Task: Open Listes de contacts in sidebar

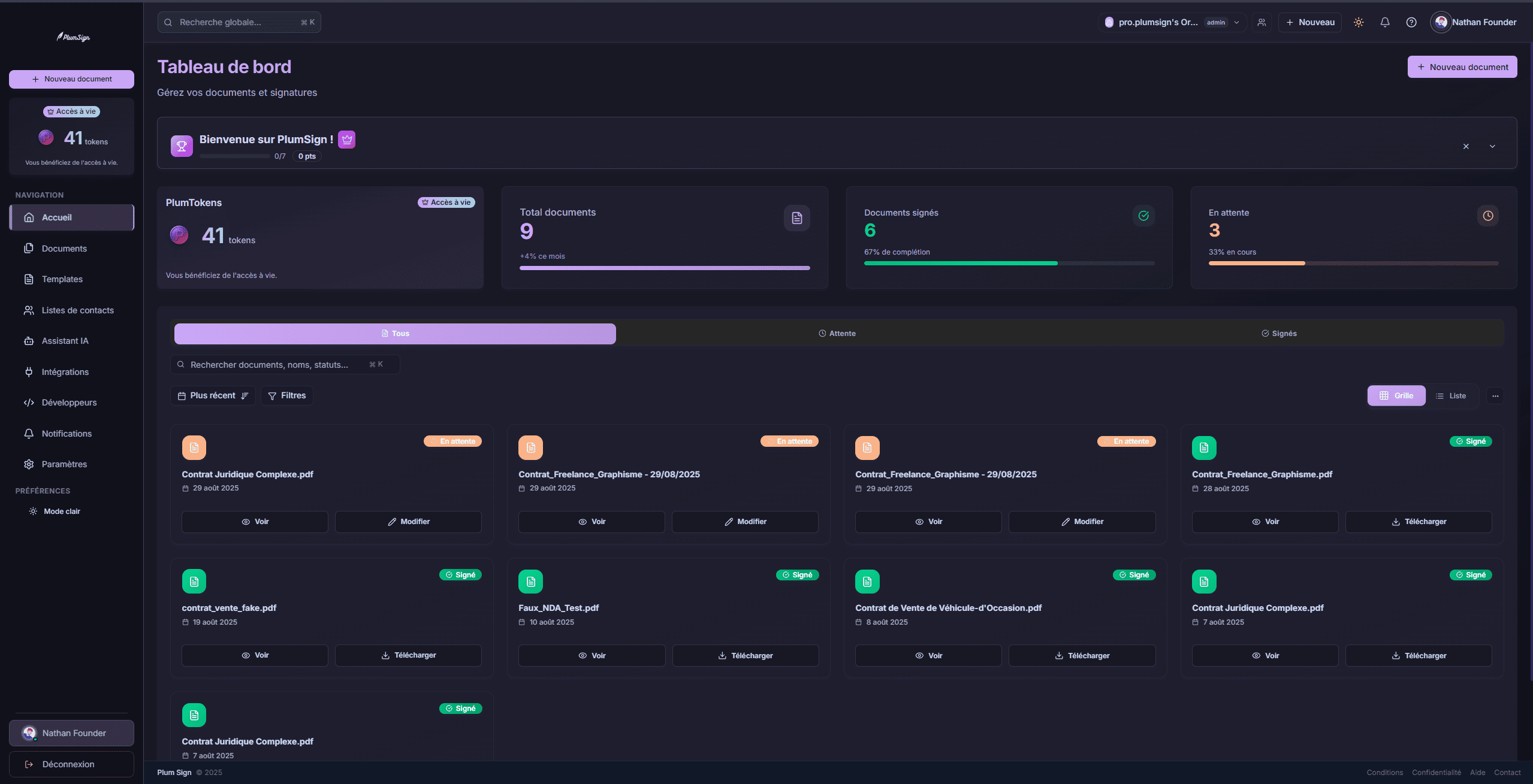Action: 71,310
